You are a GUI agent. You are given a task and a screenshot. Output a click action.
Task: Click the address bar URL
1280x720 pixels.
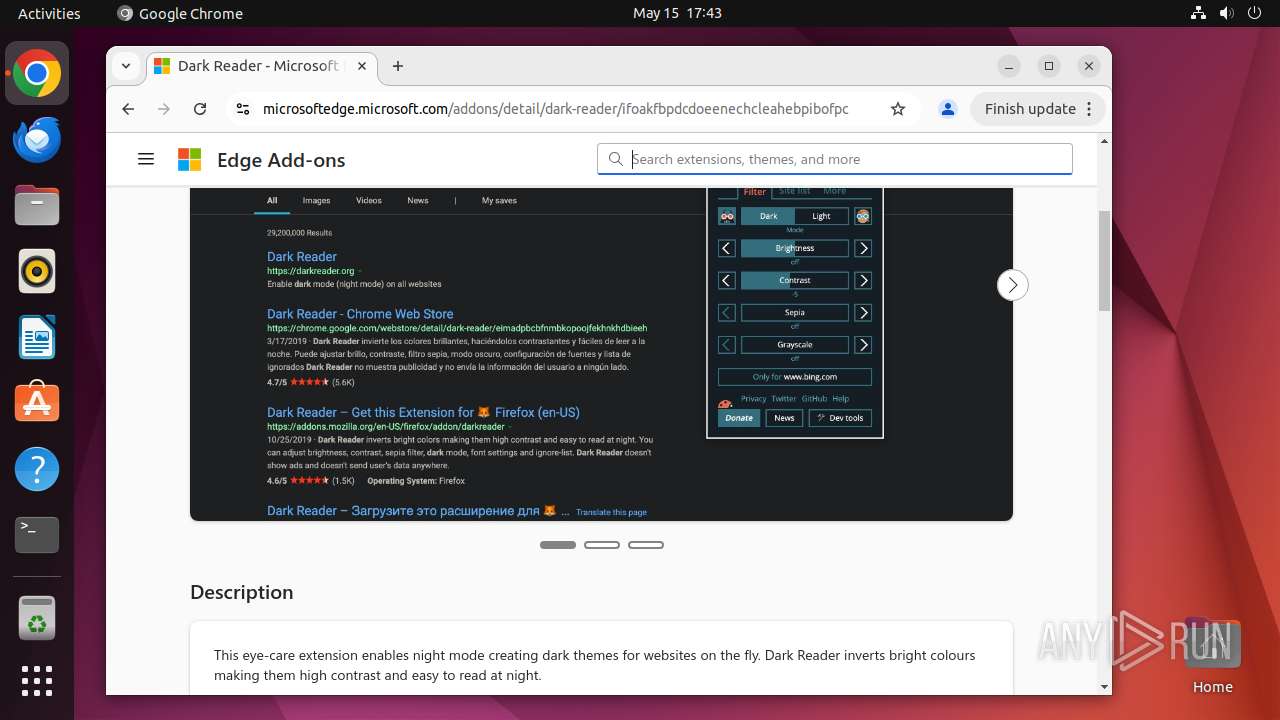(555, 109)
